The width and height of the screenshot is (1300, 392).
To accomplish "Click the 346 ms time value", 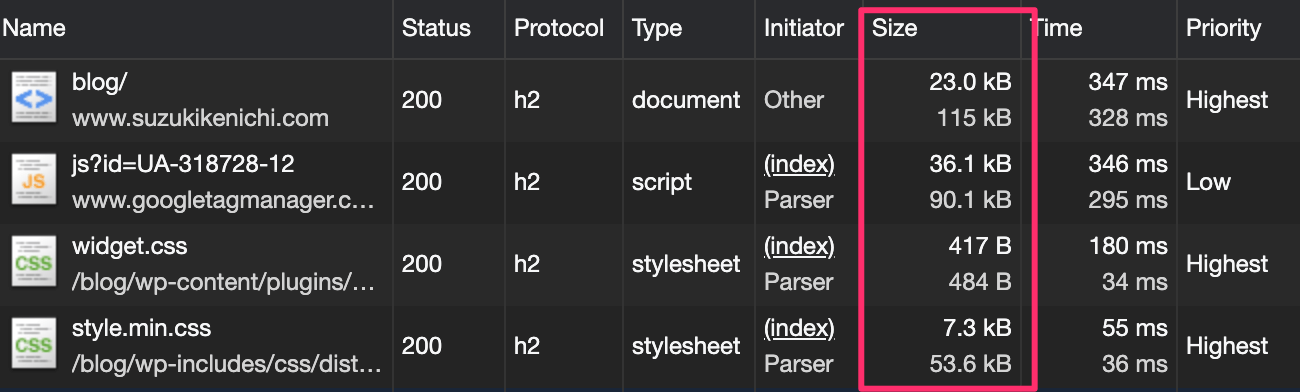I will tap(1127, 164).
